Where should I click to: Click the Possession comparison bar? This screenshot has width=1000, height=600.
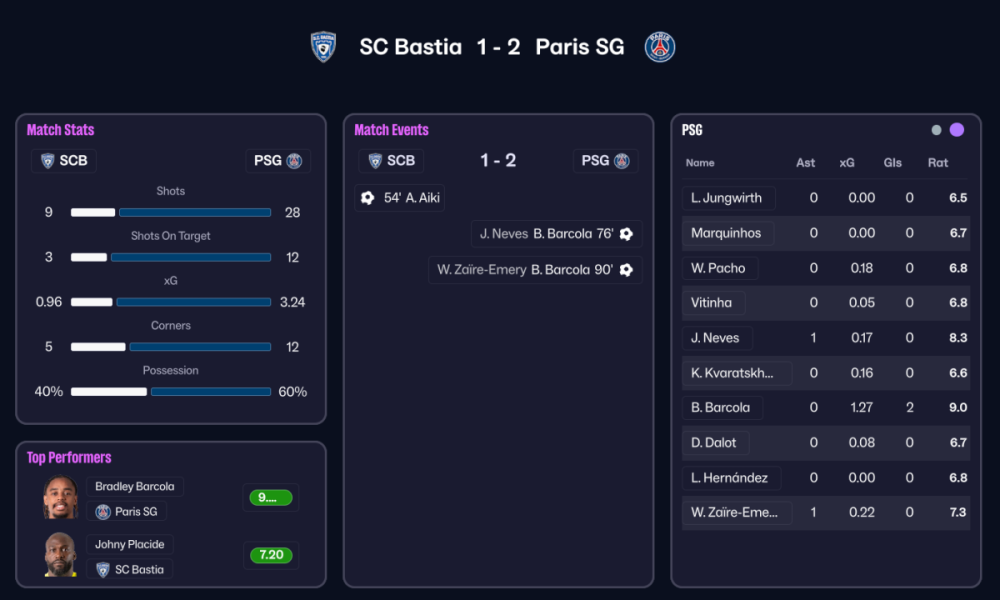(x=171, y=392)
